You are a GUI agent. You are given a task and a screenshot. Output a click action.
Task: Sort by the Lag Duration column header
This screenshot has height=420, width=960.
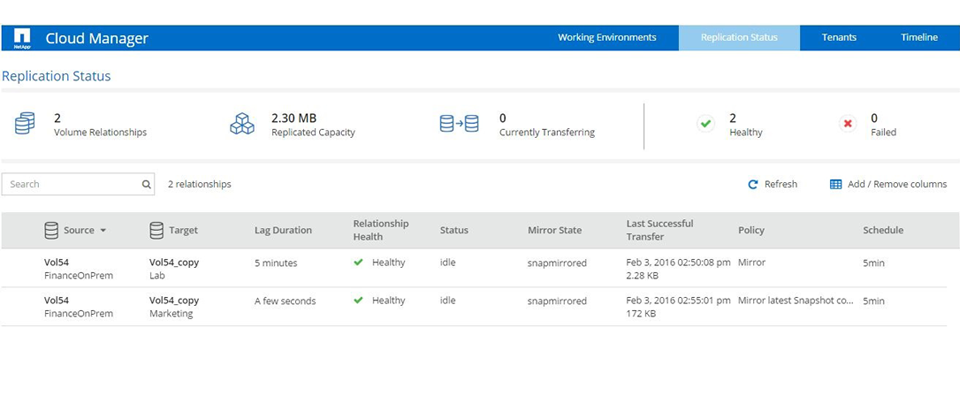pyautogui.click(x=283, y=231)
